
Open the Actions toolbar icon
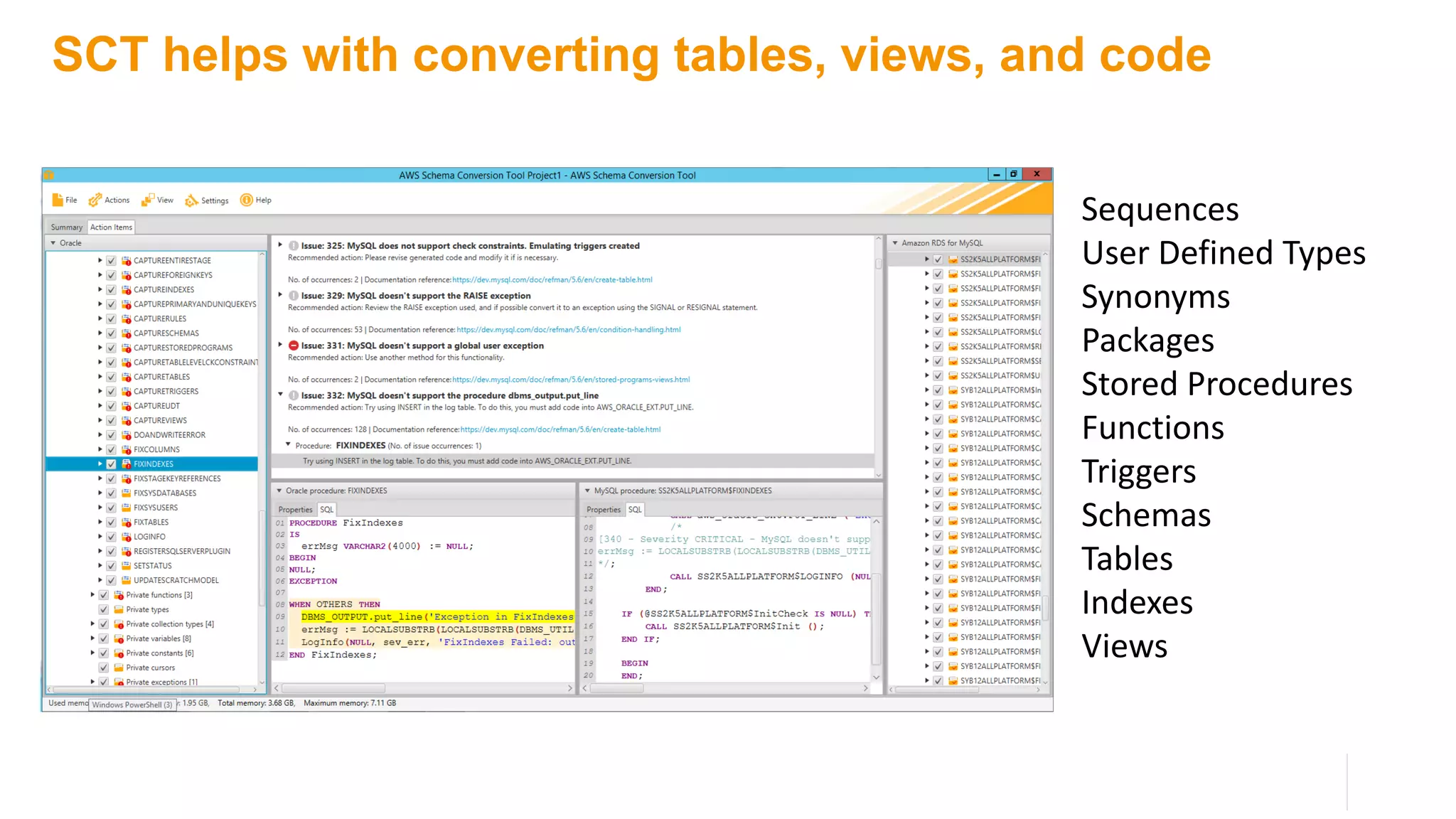[95, 200]
